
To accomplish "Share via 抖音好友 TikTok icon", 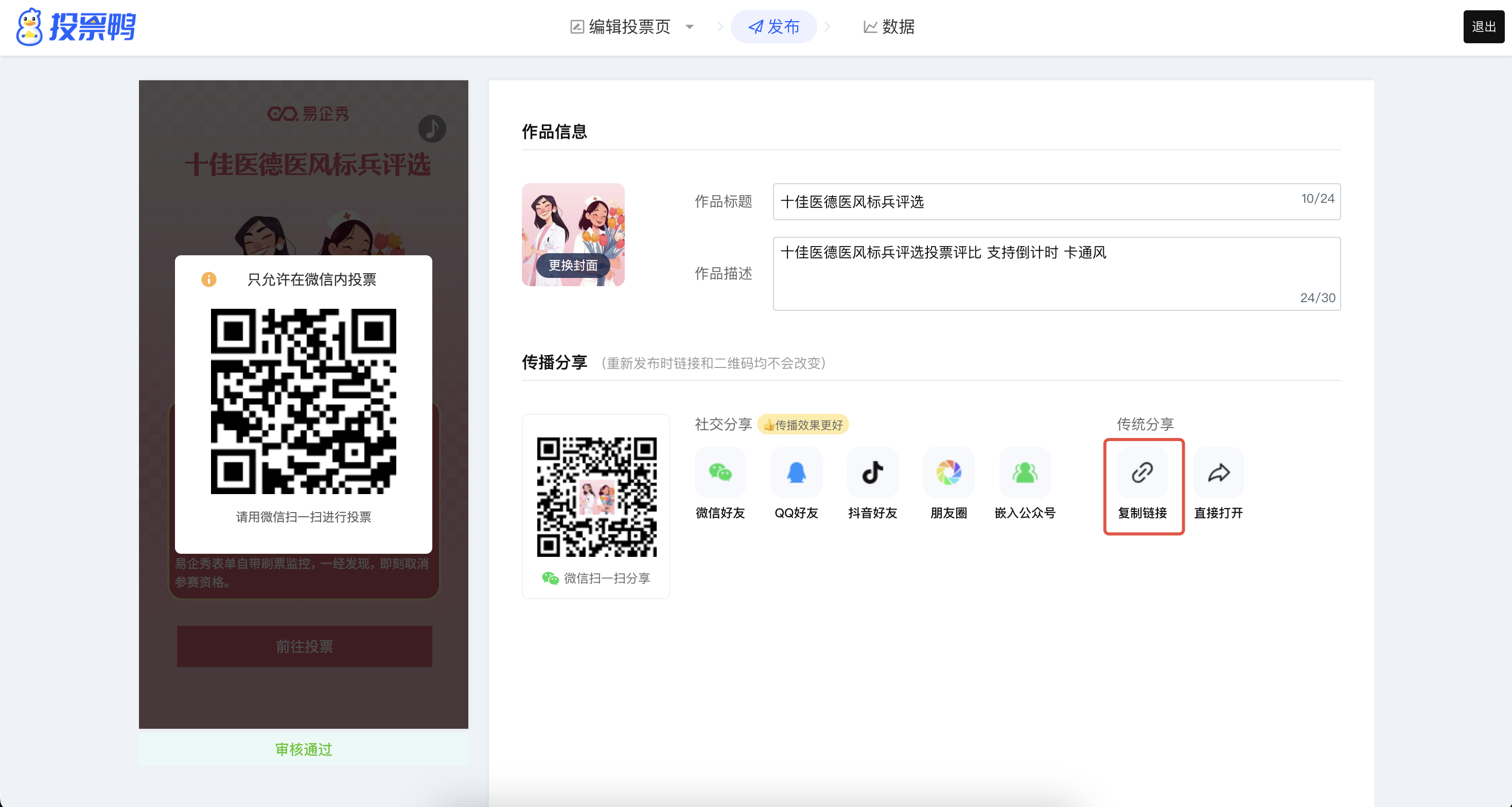I will pyautogui.click(x=872, y=472).
